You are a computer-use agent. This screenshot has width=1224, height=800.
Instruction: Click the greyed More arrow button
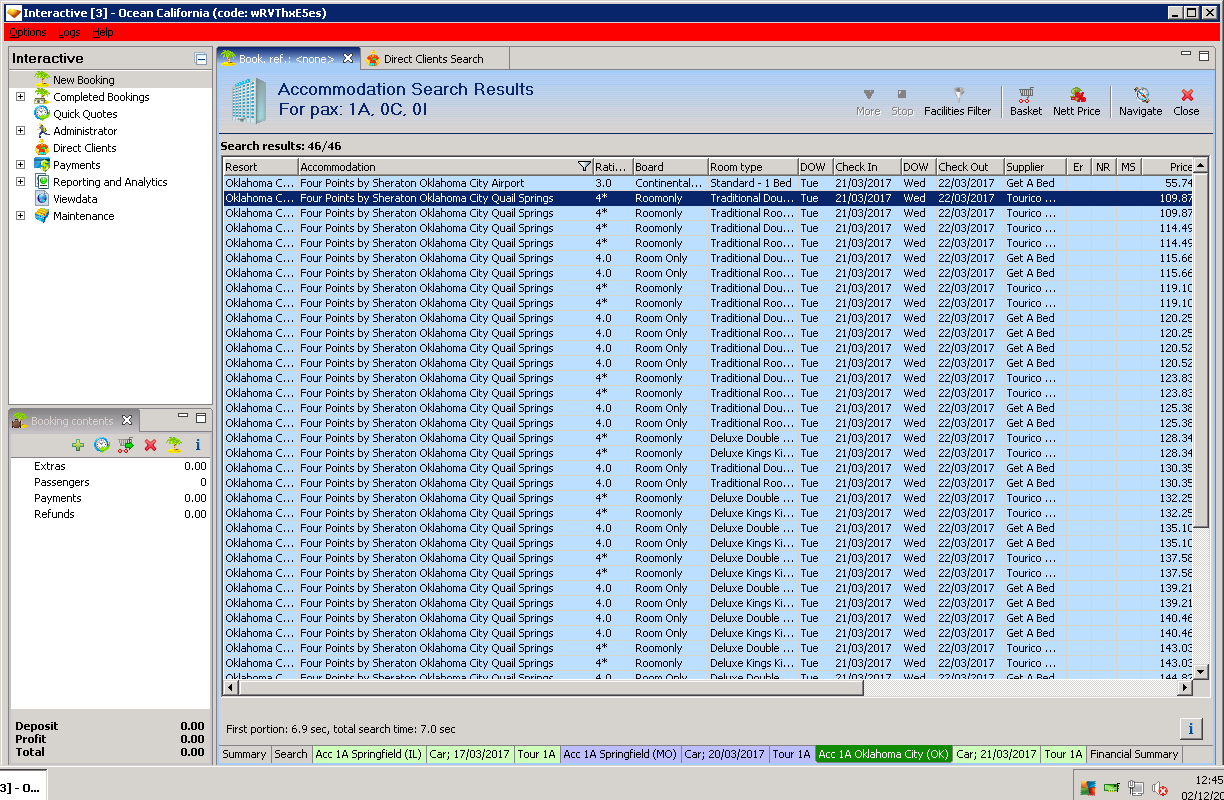click(x=868, y=101)
